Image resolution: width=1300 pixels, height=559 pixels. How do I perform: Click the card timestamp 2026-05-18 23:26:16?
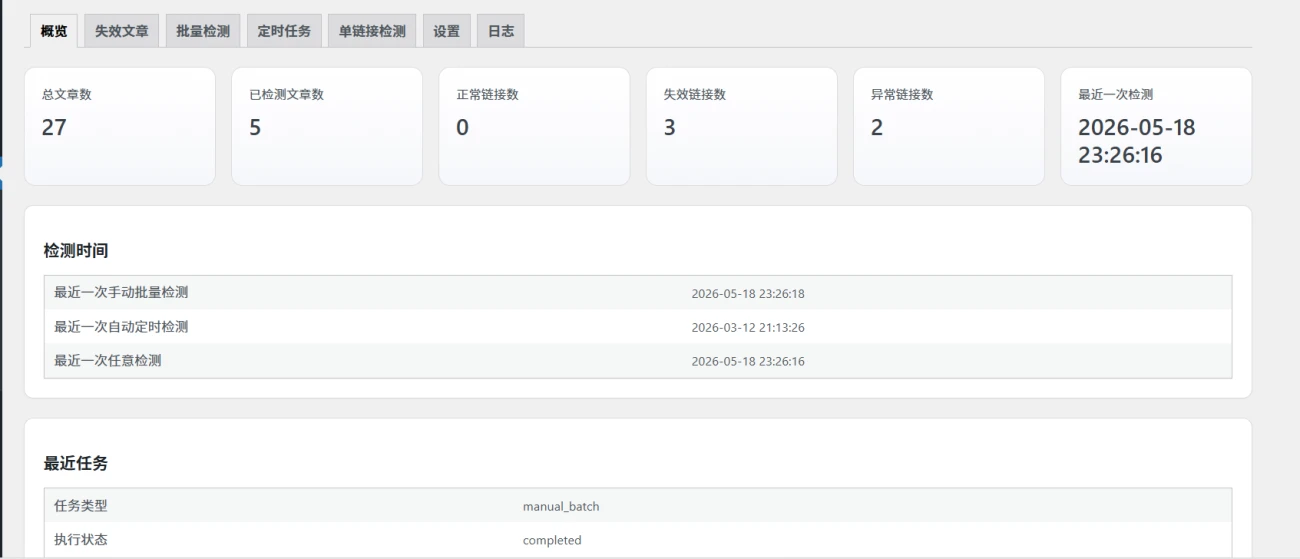click(x=1137, y=141)
